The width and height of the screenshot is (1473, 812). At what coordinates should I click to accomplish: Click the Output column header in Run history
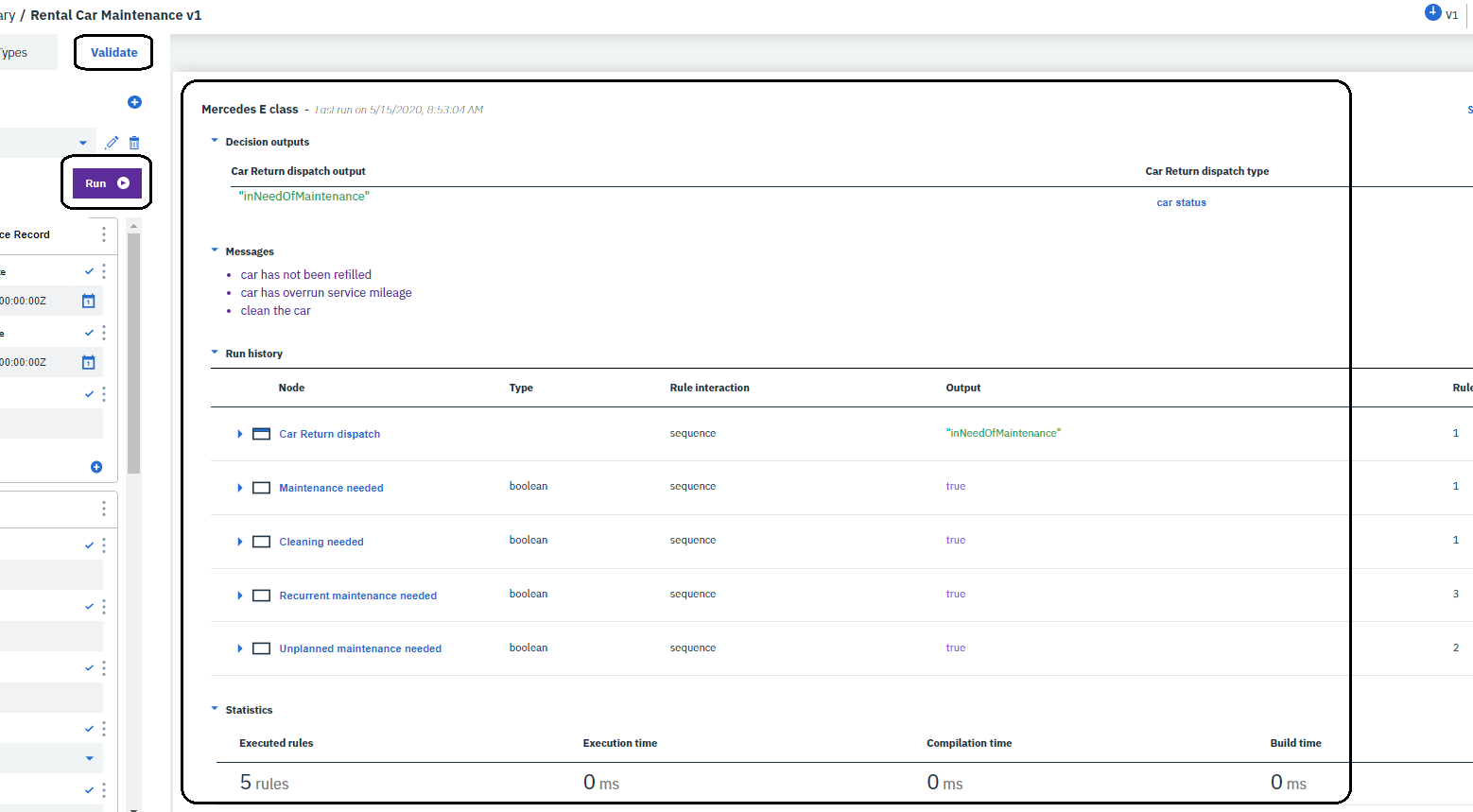coord(963,388)
